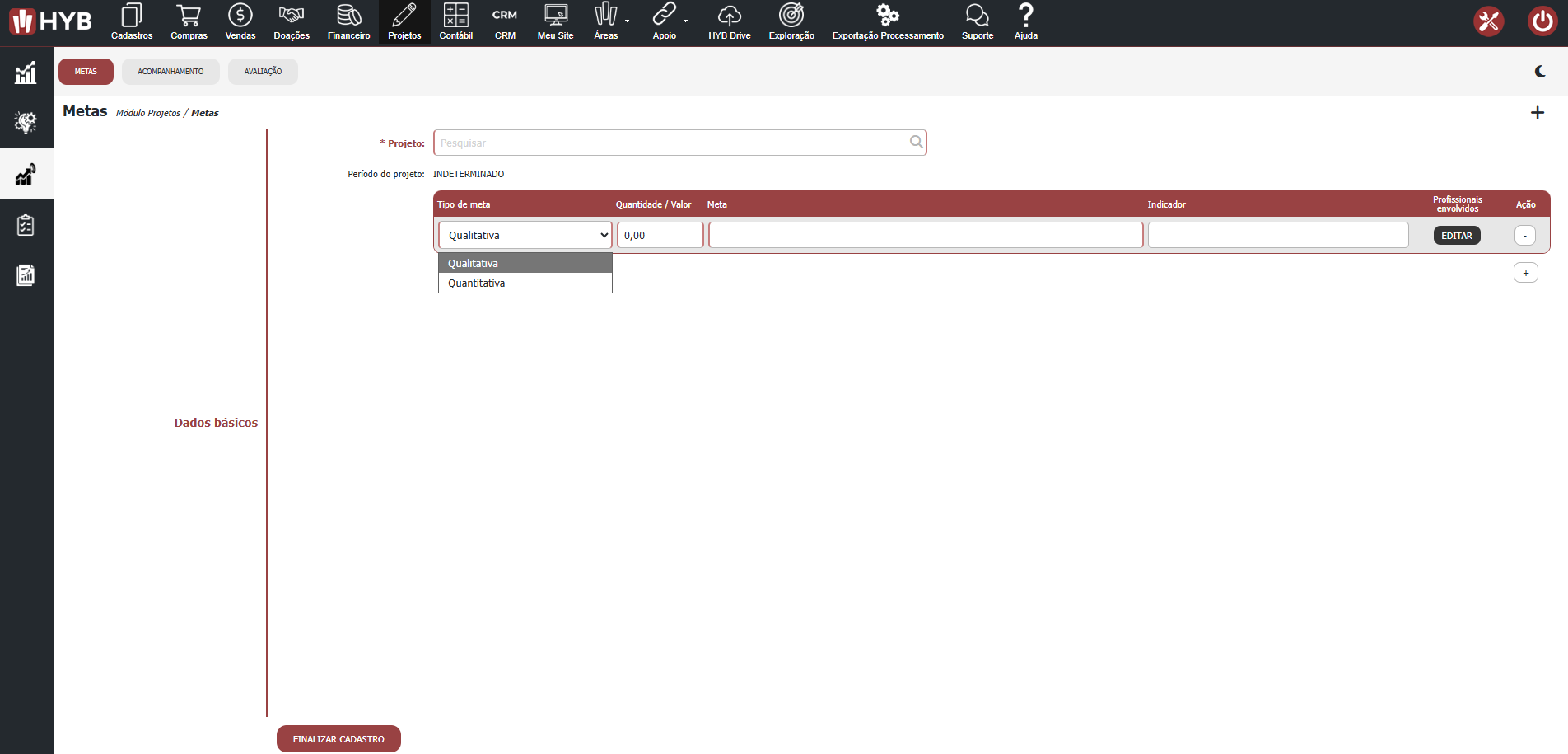This screenshot has height=754, width=1568.
Task: Remove the goal row with minus button
Action: (1524, 236)
